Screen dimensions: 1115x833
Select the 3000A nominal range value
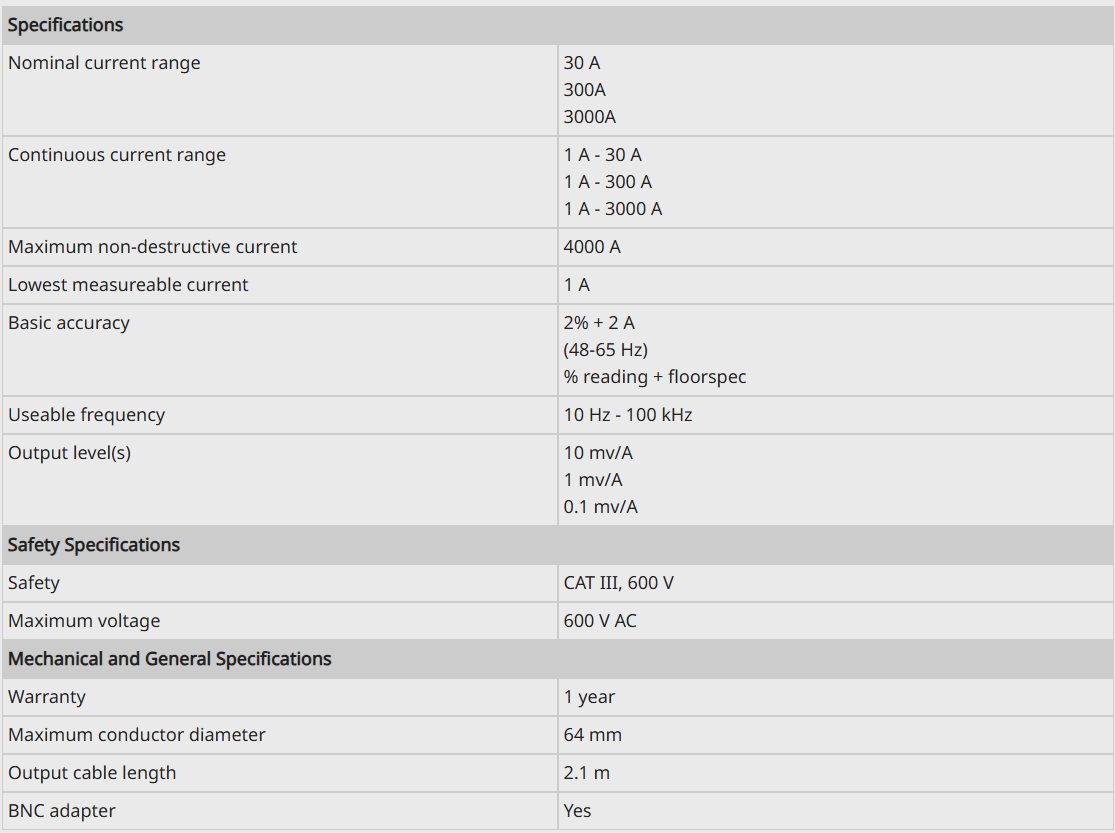pos(589,117)
